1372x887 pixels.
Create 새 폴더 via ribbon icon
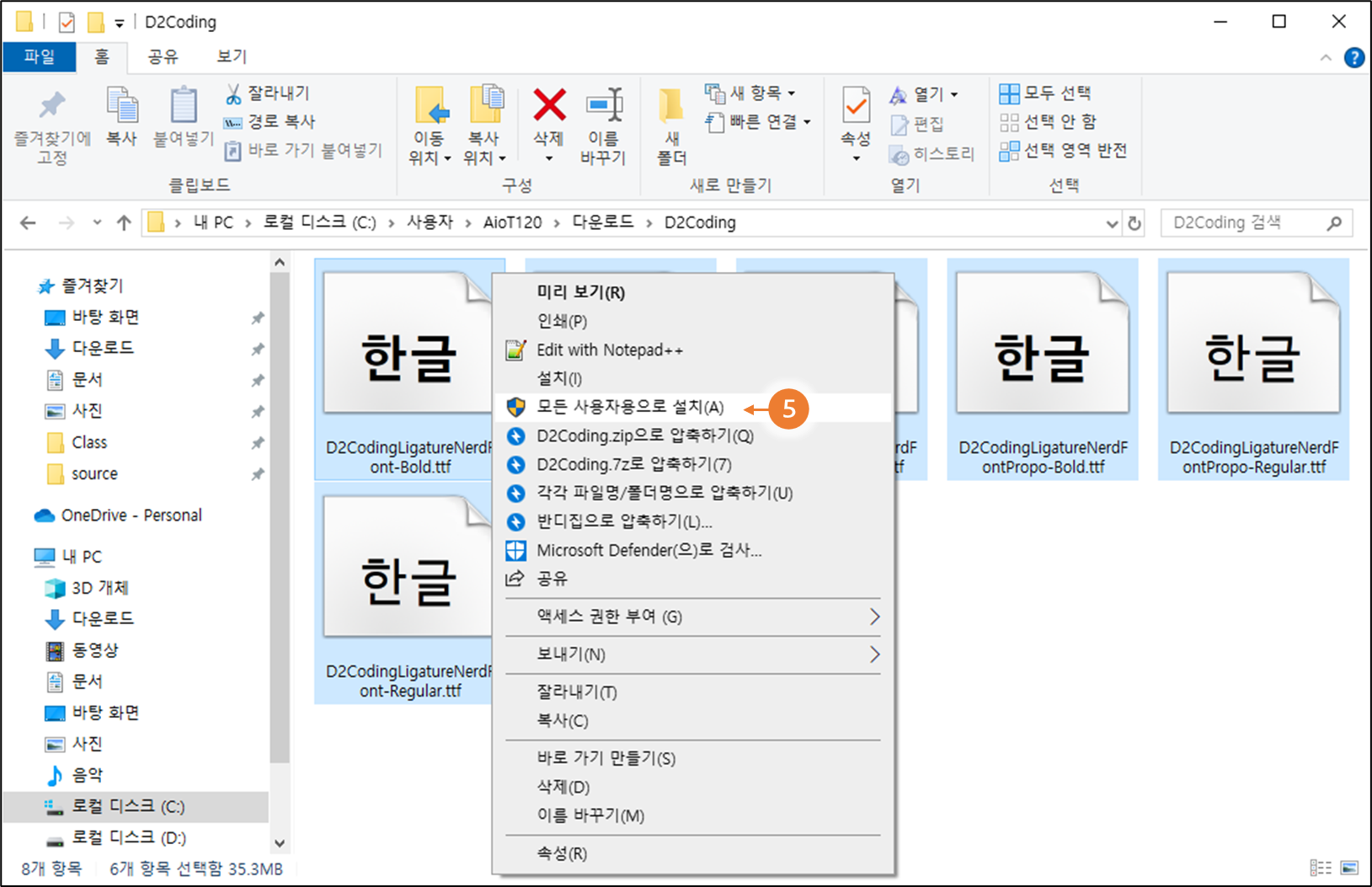[x=671, y=104]
